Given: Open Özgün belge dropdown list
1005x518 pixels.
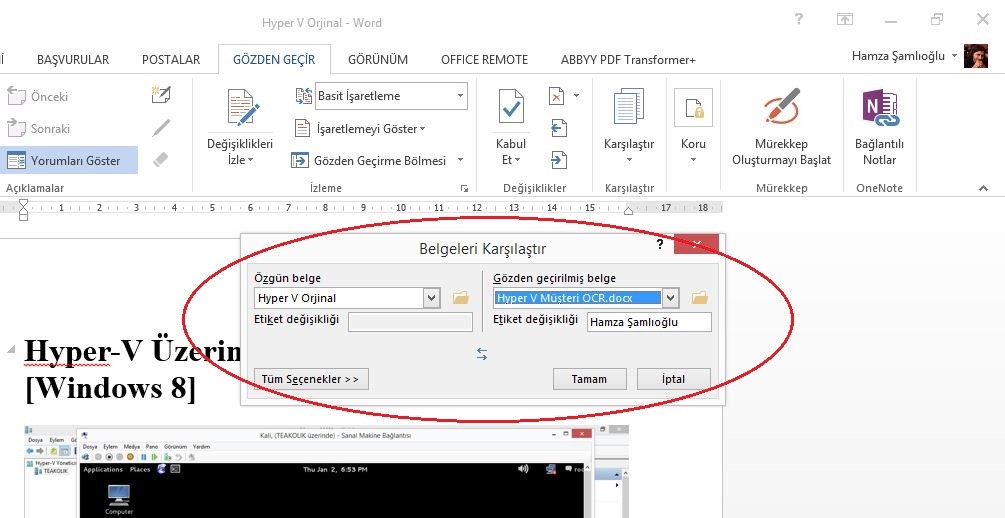Looking at the screenshot, I should click(x=432, y=298).
